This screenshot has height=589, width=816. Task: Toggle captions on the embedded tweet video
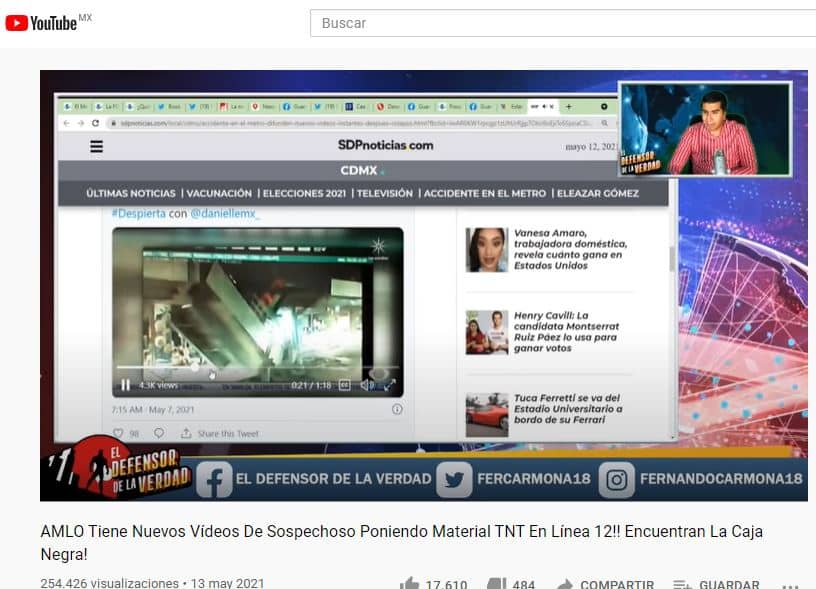(345, 385)
